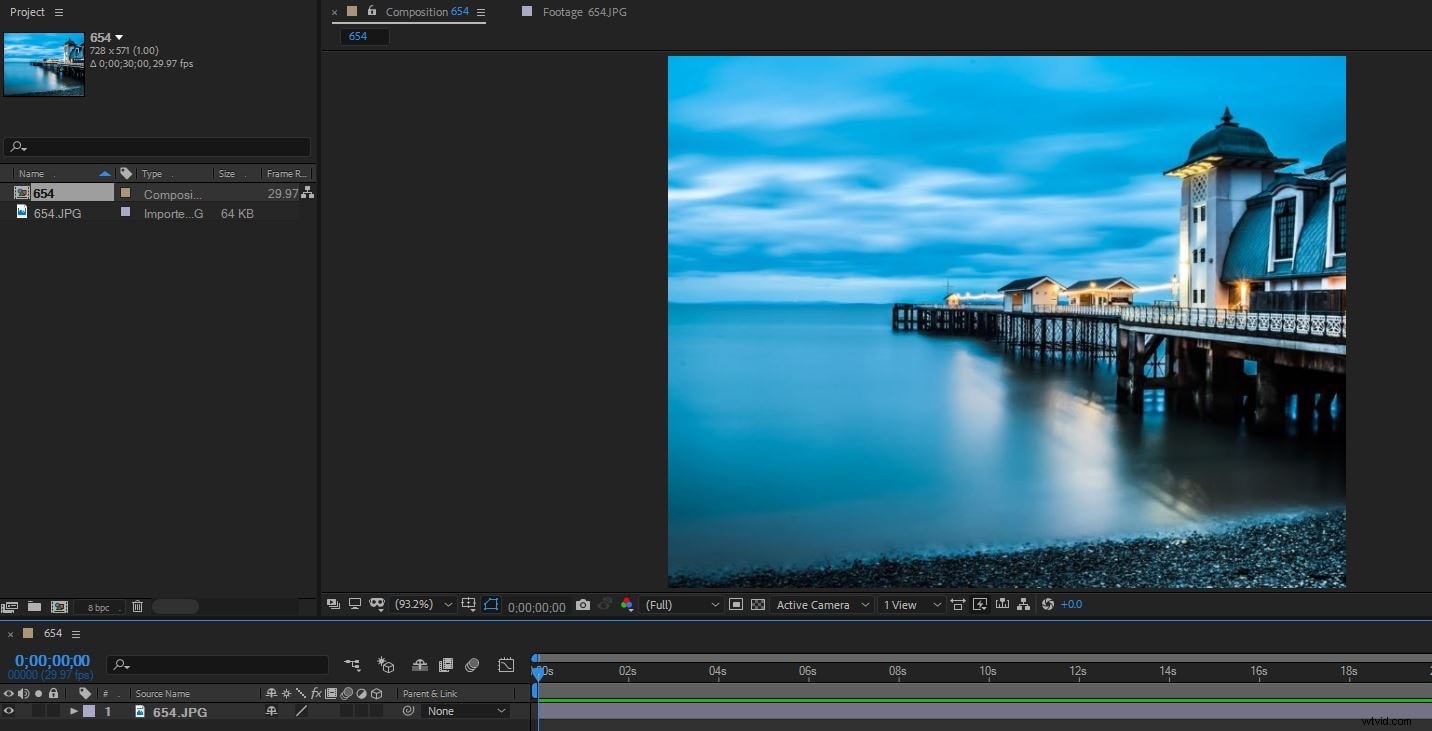Toggle the transparency grid in the viewer
1432x731 pixels.
pos(757,604)
